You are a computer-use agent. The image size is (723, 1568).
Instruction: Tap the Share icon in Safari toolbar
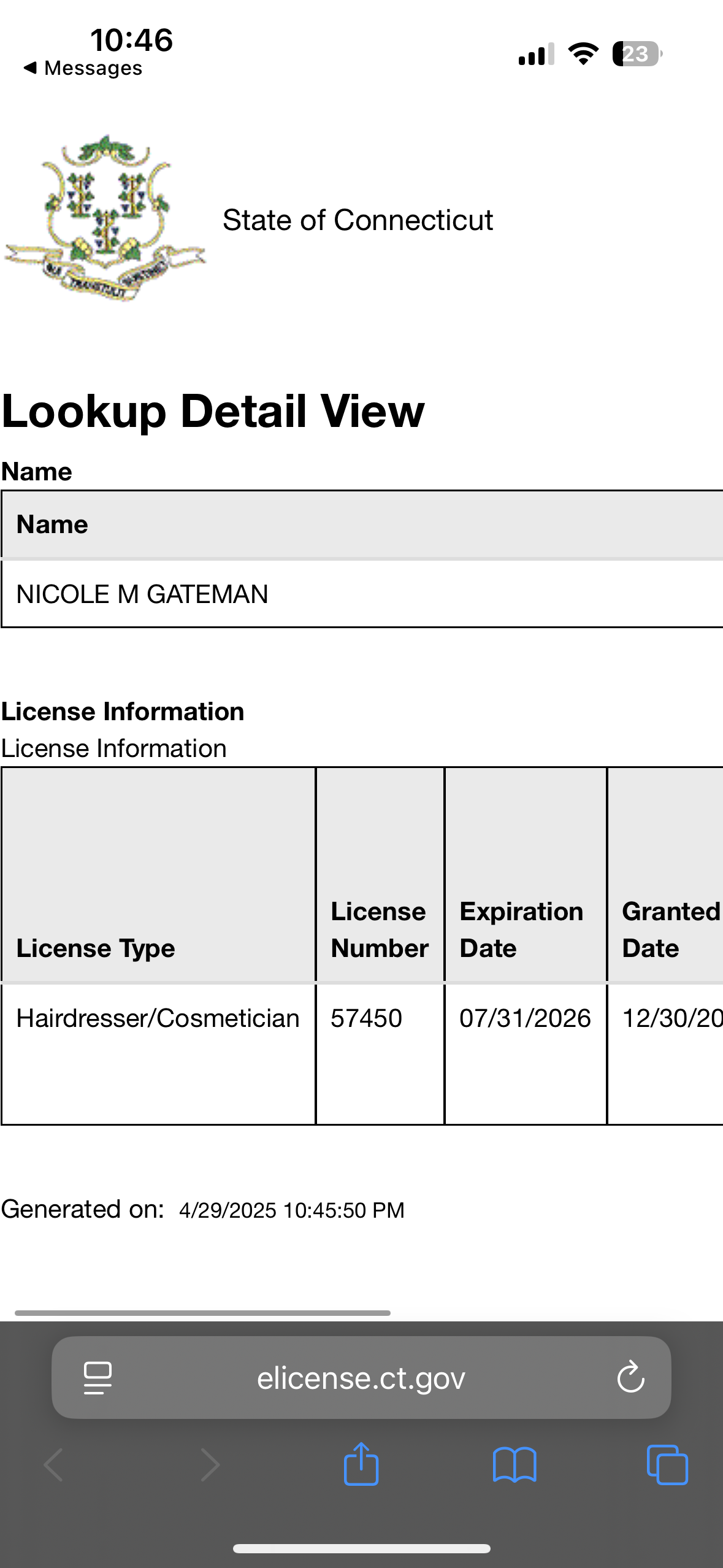click(x=361, y=1464)
